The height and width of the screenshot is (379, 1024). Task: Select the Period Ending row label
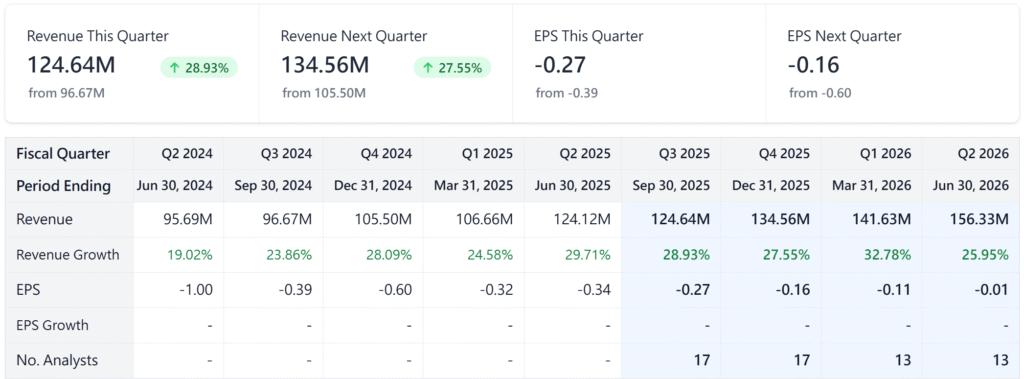click(63, 186)
